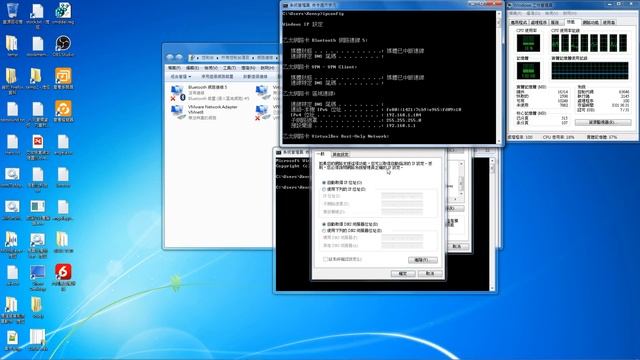Click 'Diagnose this connection' toolbar button
Viewport: 640px width, 360px height.
(255, 76)
